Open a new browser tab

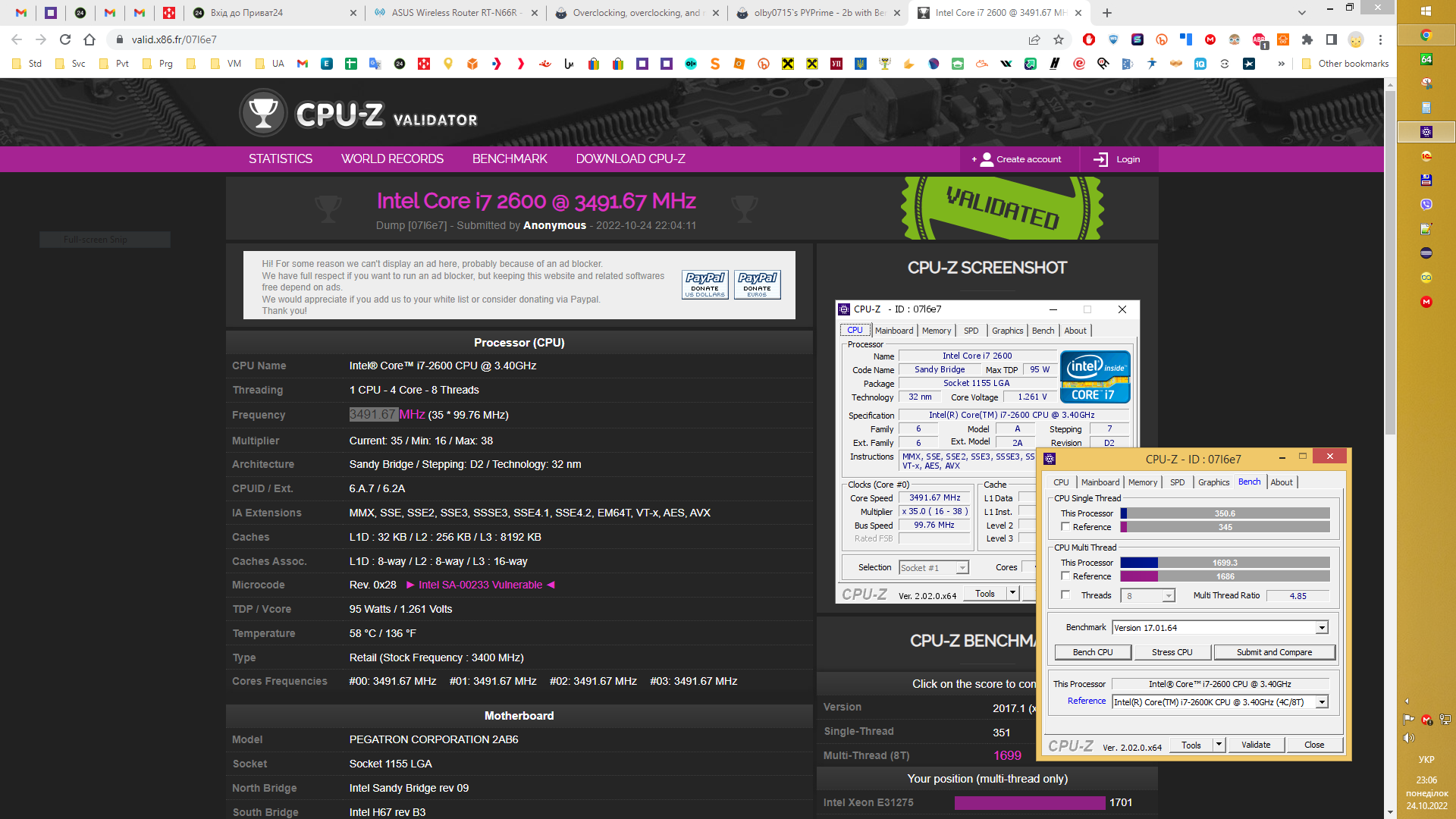tap(1107, 13)
